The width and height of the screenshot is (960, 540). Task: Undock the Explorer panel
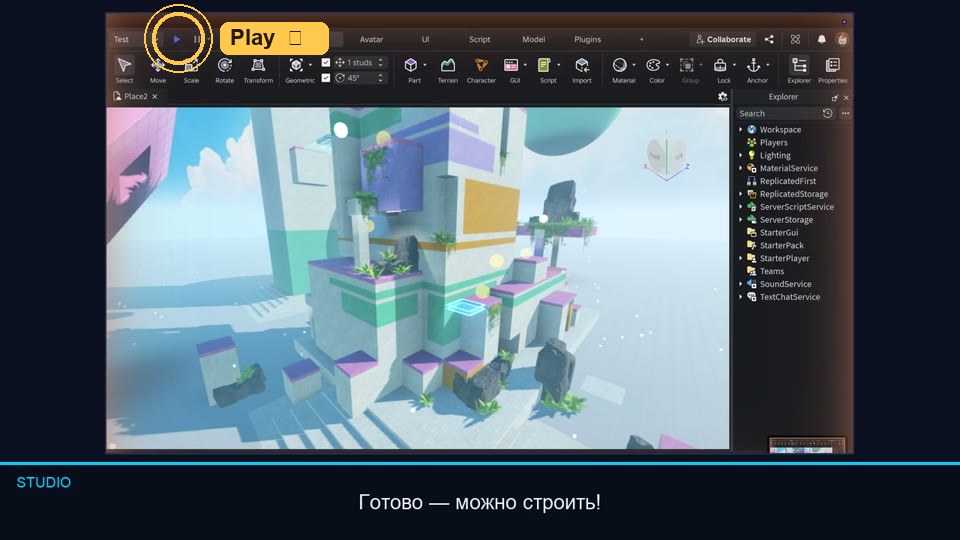click(x=834, y=97)
